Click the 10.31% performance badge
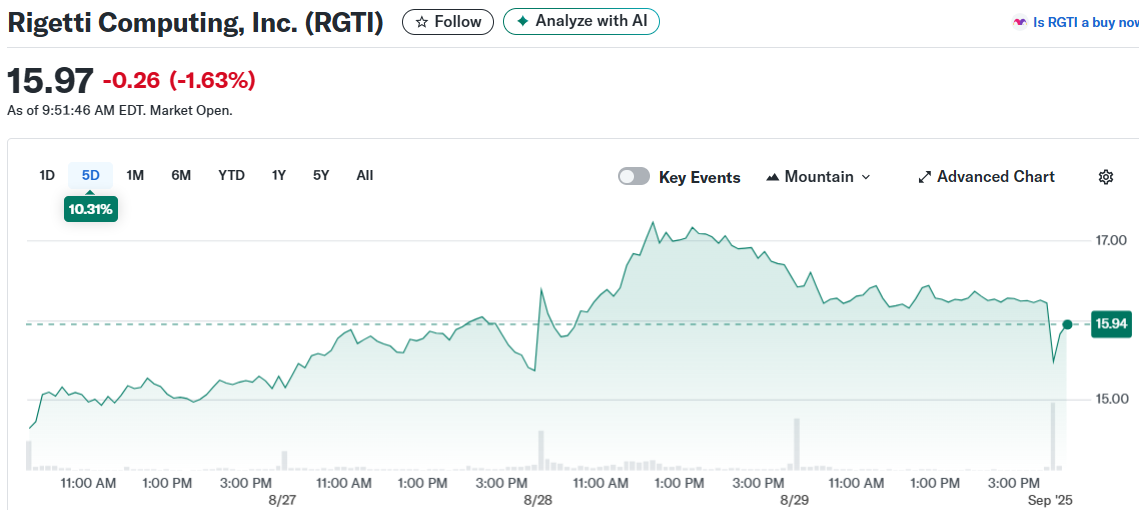 [x=91, y=209]
